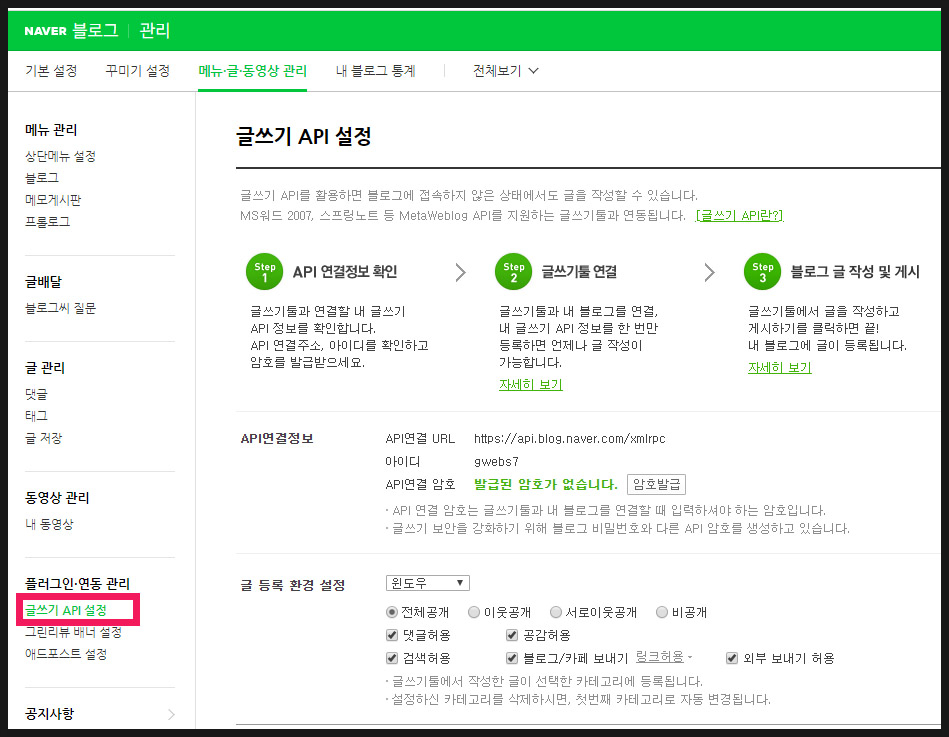Click the 글 관리 sidebar heading
Image resolution: width=949 pixels, height=737 pixels.
coord(45,367)
